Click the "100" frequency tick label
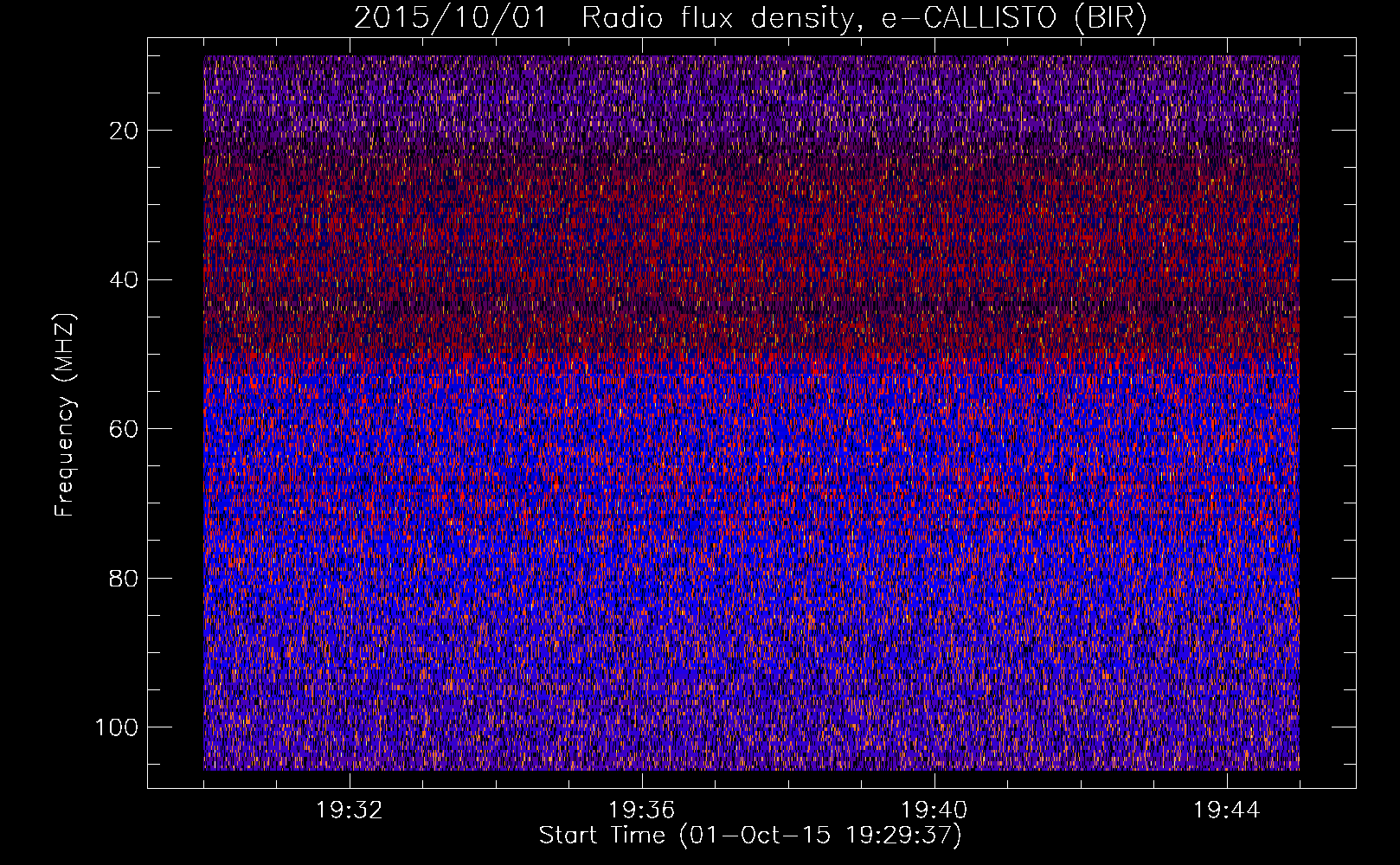This screenshot has height=865, width=1400. point(118,727)
